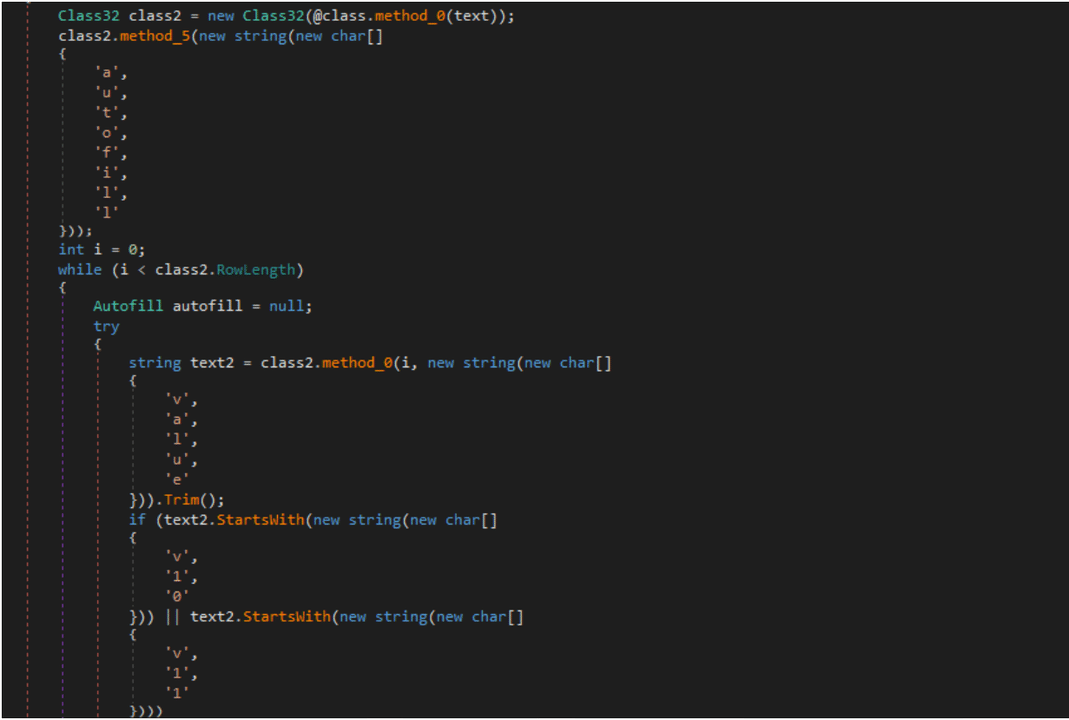The image size is (1069, 720).
Task: Select the 'e' character literal
Action: 177,479
